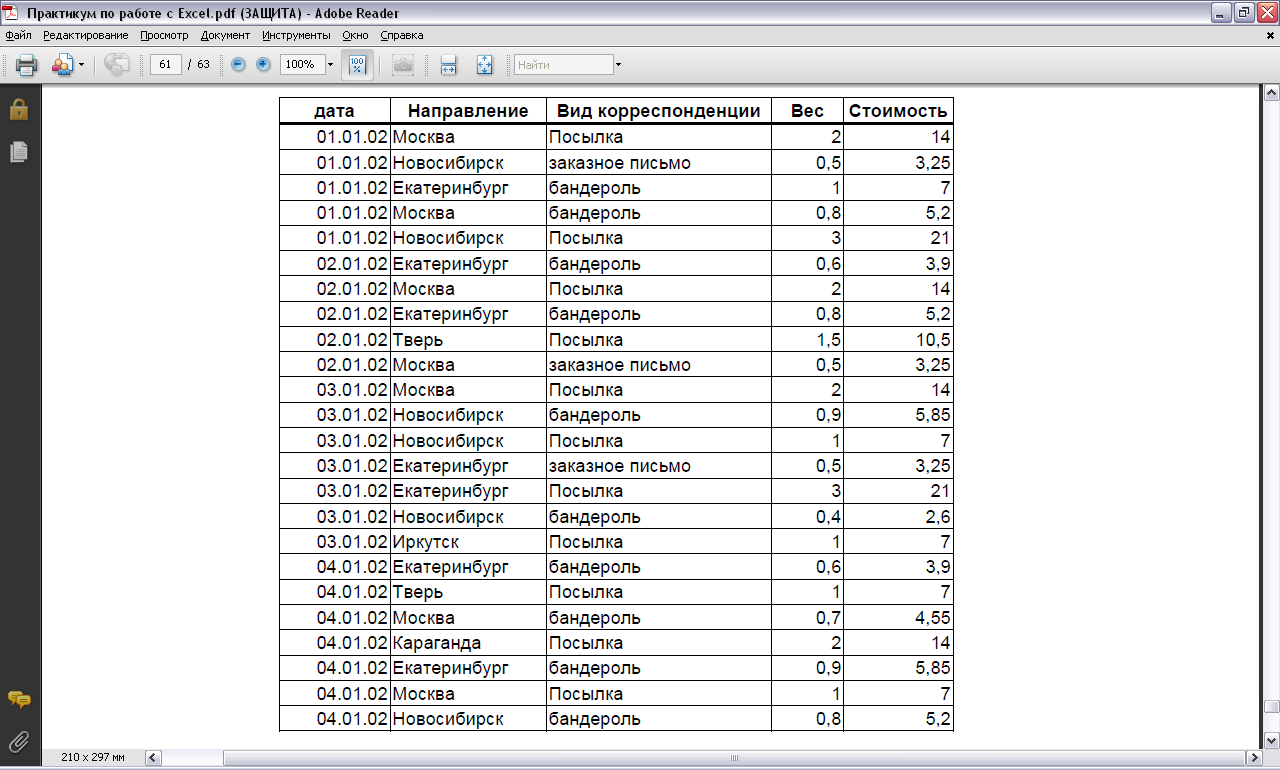1280x770 pixels.
Task: Click the Тверь cell dated 02.01.02
Action: [468, 339]
